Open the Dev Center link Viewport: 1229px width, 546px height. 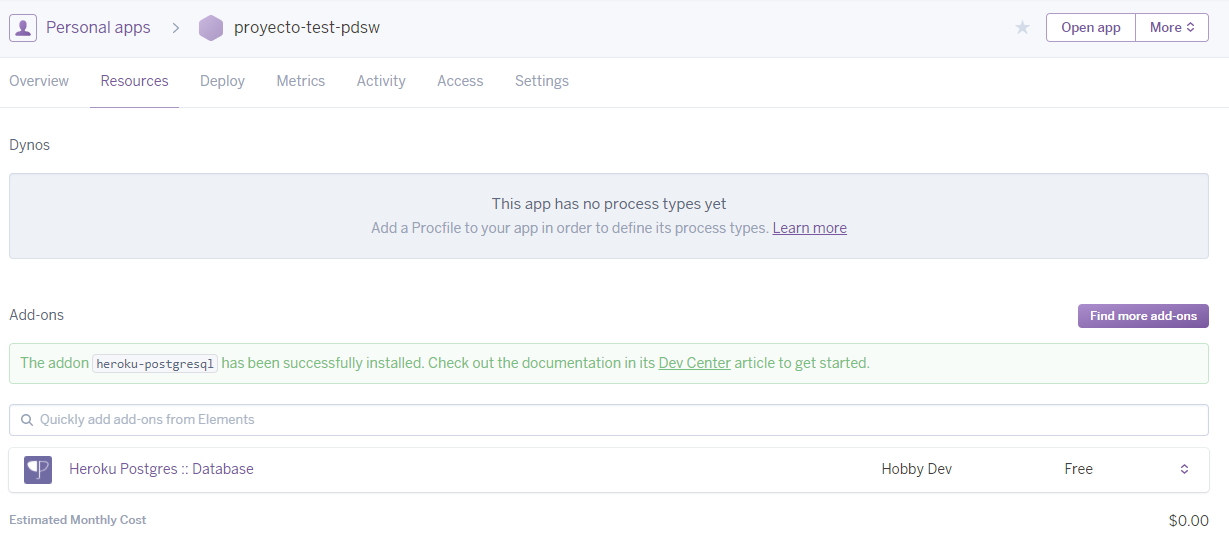[694, 363]
